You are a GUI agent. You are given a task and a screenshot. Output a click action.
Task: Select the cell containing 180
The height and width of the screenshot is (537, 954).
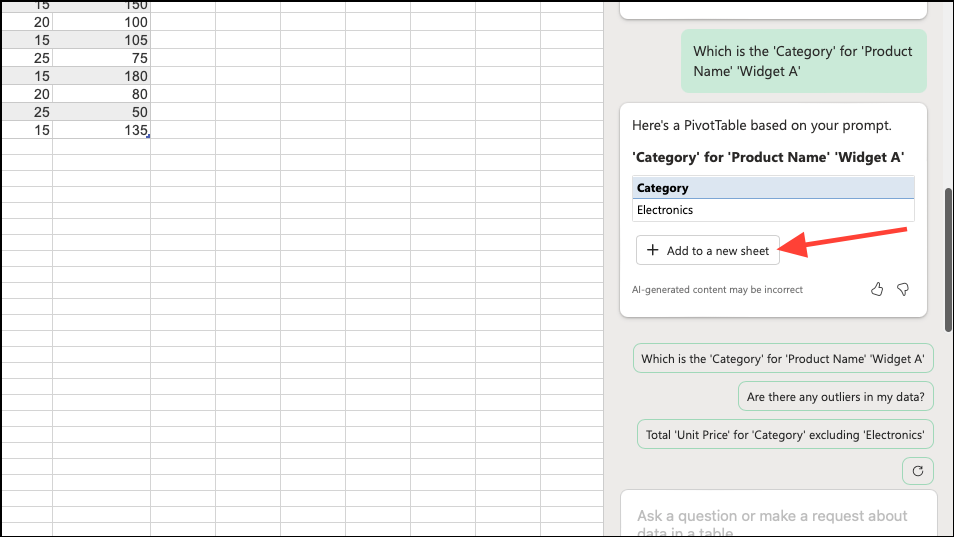102,76
